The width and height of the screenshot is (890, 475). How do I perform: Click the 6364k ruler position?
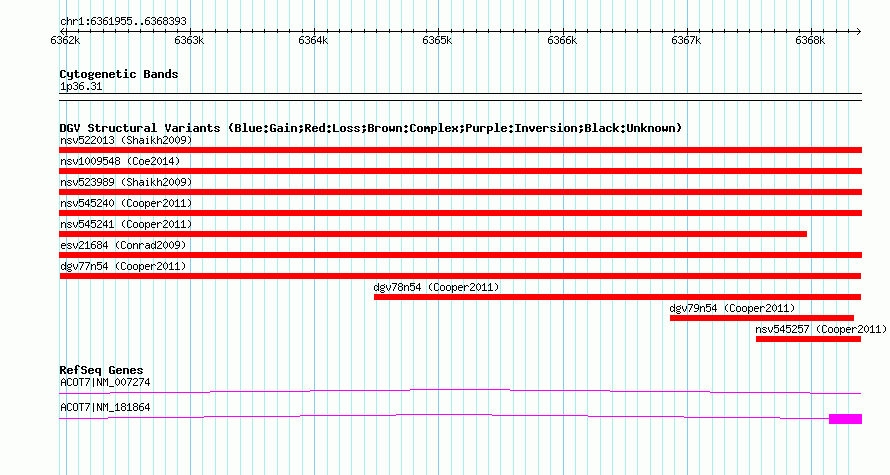tap(313, 40)
